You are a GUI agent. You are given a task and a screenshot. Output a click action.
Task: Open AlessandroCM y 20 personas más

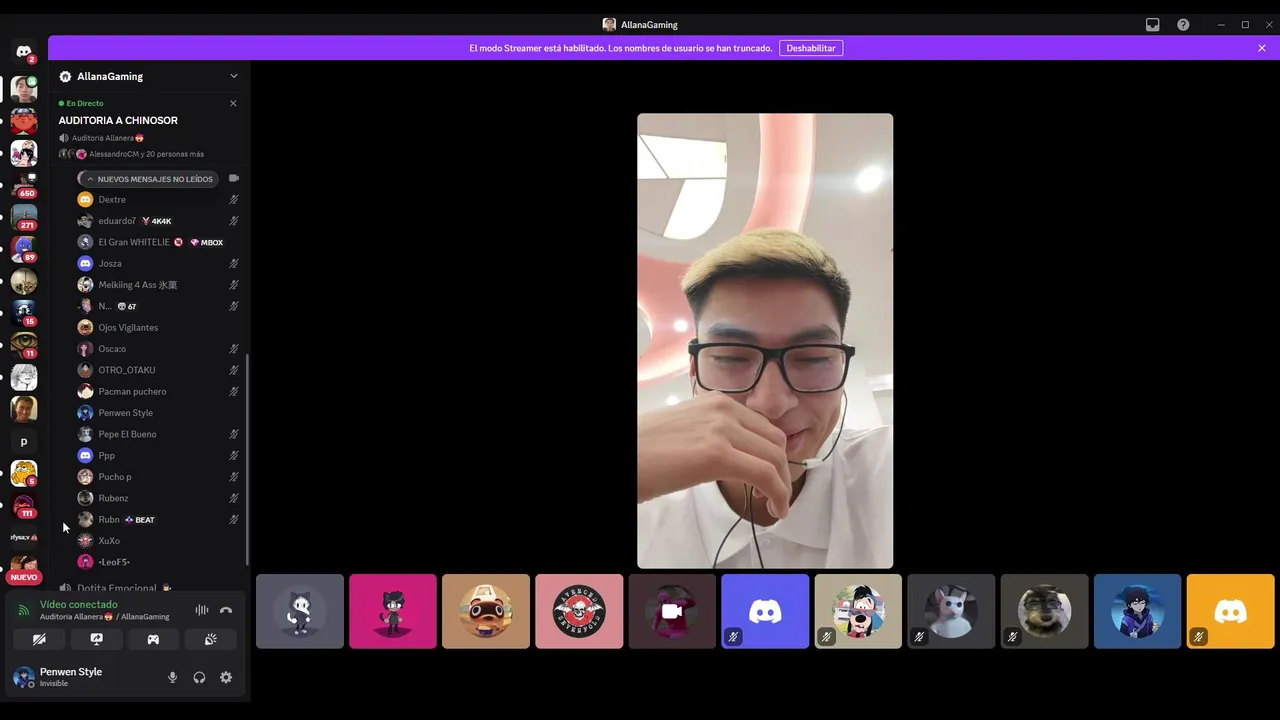[x=146, y=154]
